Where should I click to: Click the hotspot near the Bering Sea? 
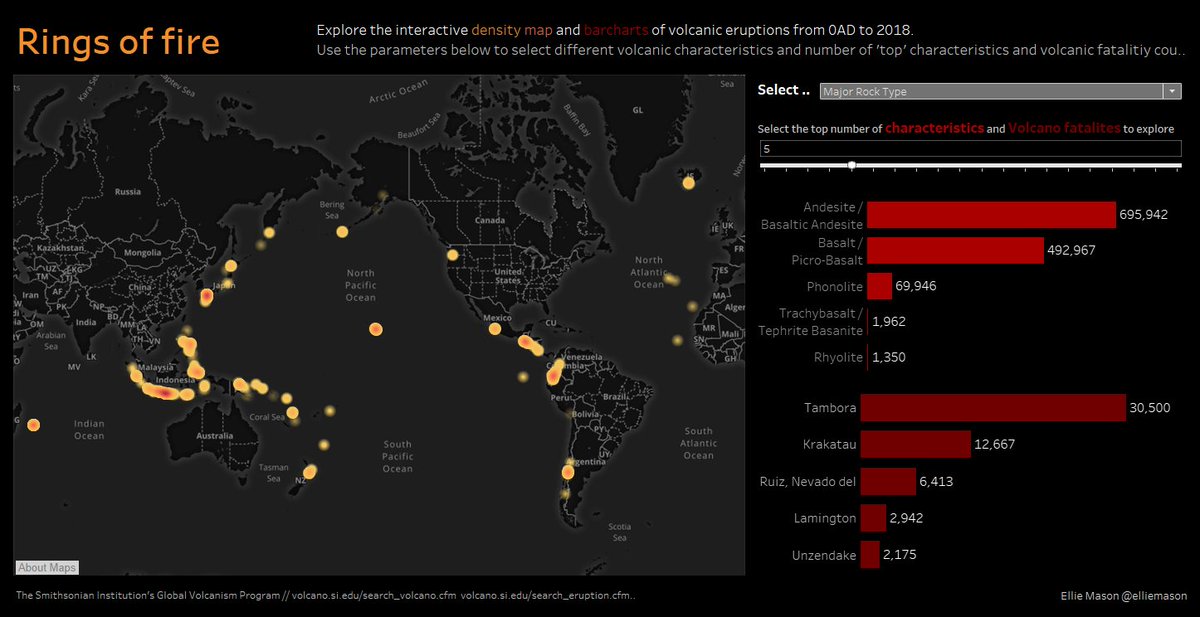(341, 232)
